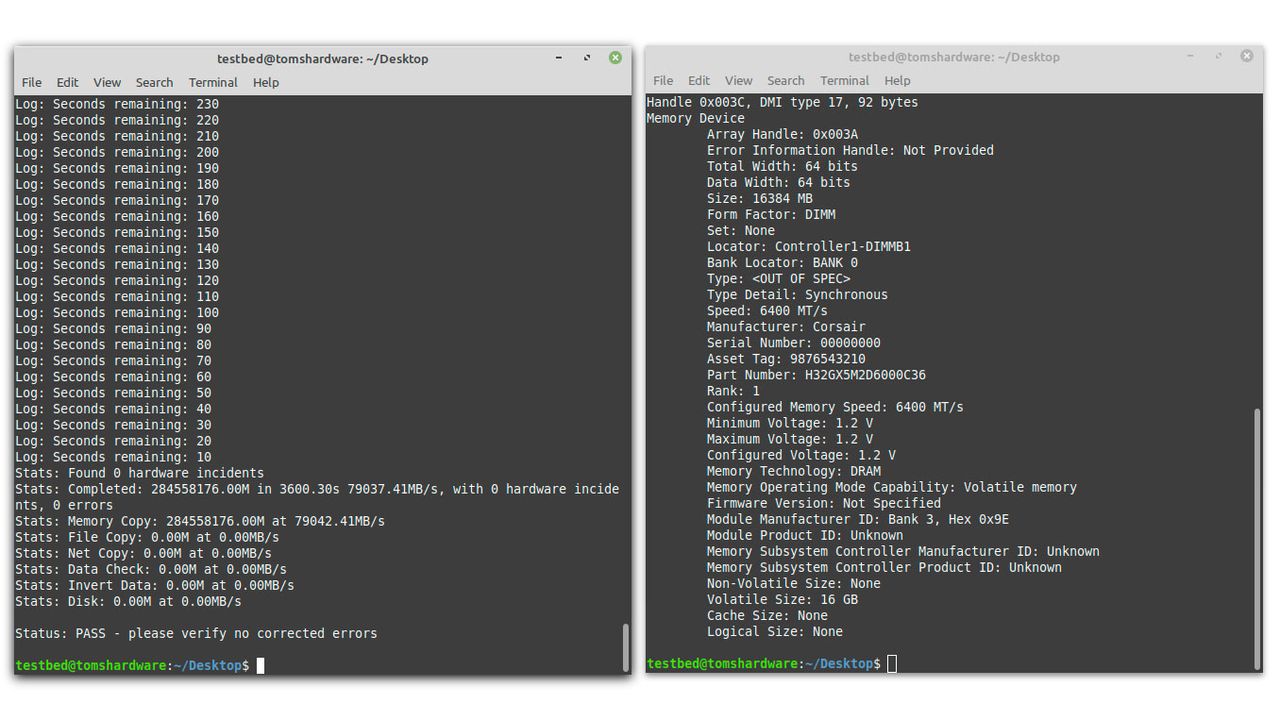
Task: Click the 'Seconds remaining: 230' log line
Action: pos(117,104)
